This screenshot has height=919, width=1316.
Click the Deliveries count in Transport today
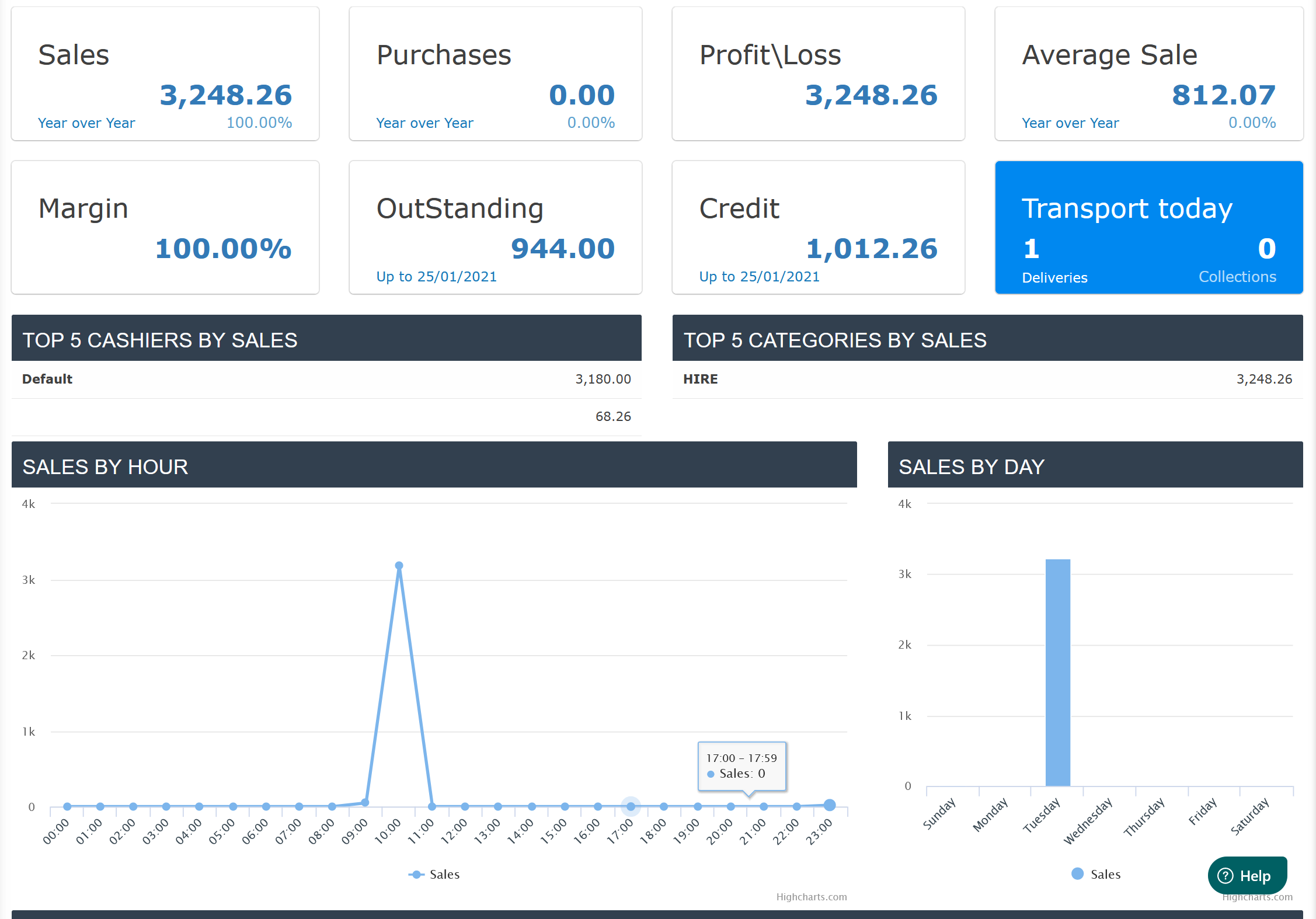(1031, 249)
